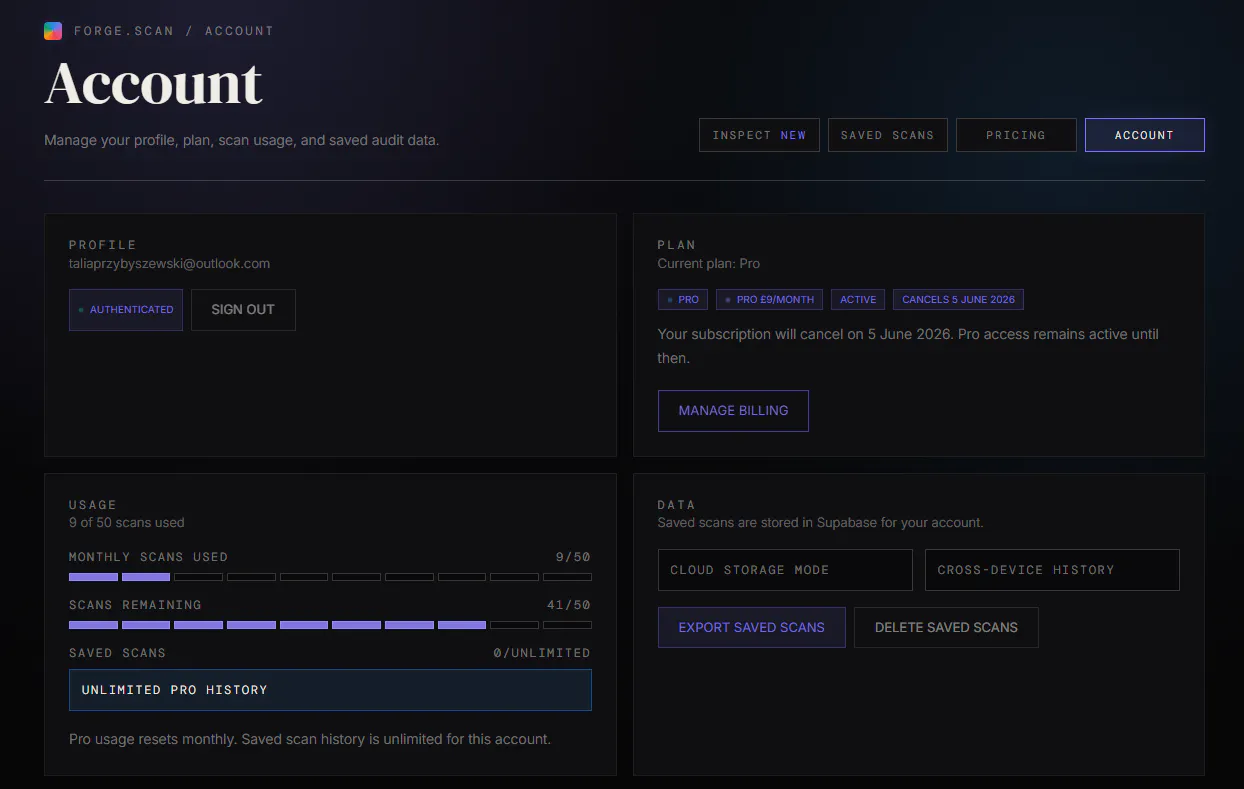
Task: Click the subscription cancel notice text
Action: pyautogui.click(x=908, y=346)
